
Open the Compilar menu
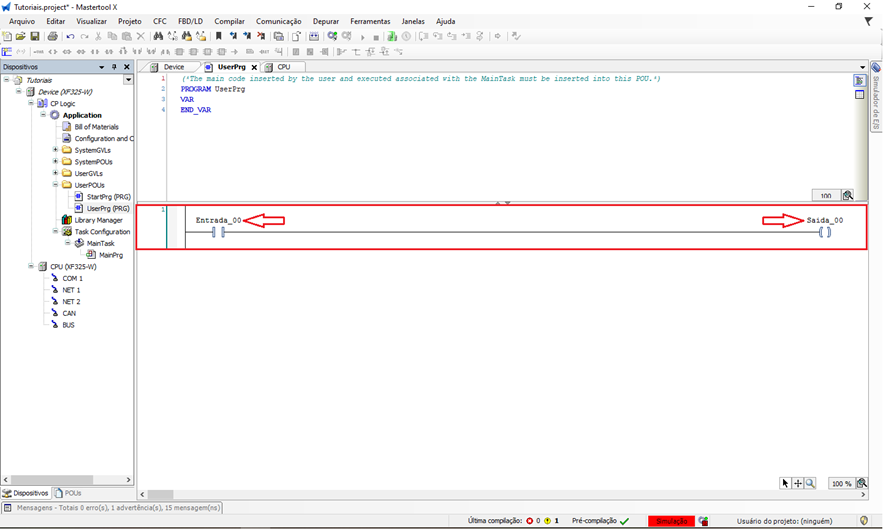pyautogui.click(x=229, y=21)
